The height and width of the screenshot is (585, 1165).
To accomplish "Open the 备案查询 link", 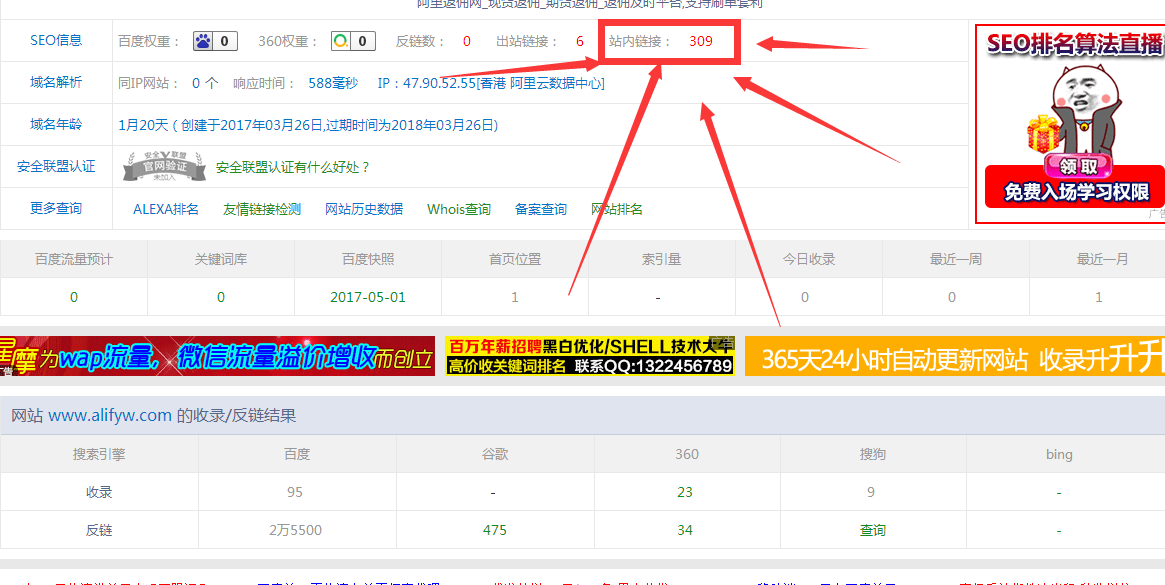I will tap(541, 209).
